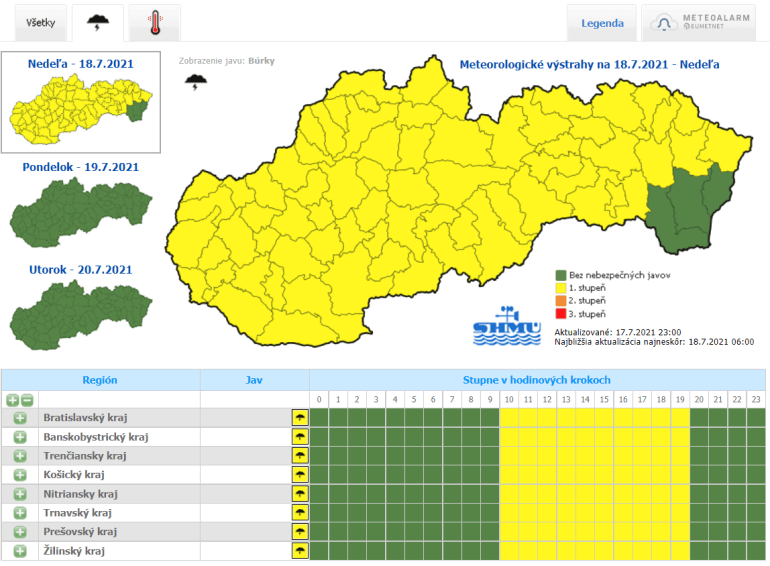The image size is (770, 566).
Task: Click the Jav column header
Action: click(x=254, y=380)
